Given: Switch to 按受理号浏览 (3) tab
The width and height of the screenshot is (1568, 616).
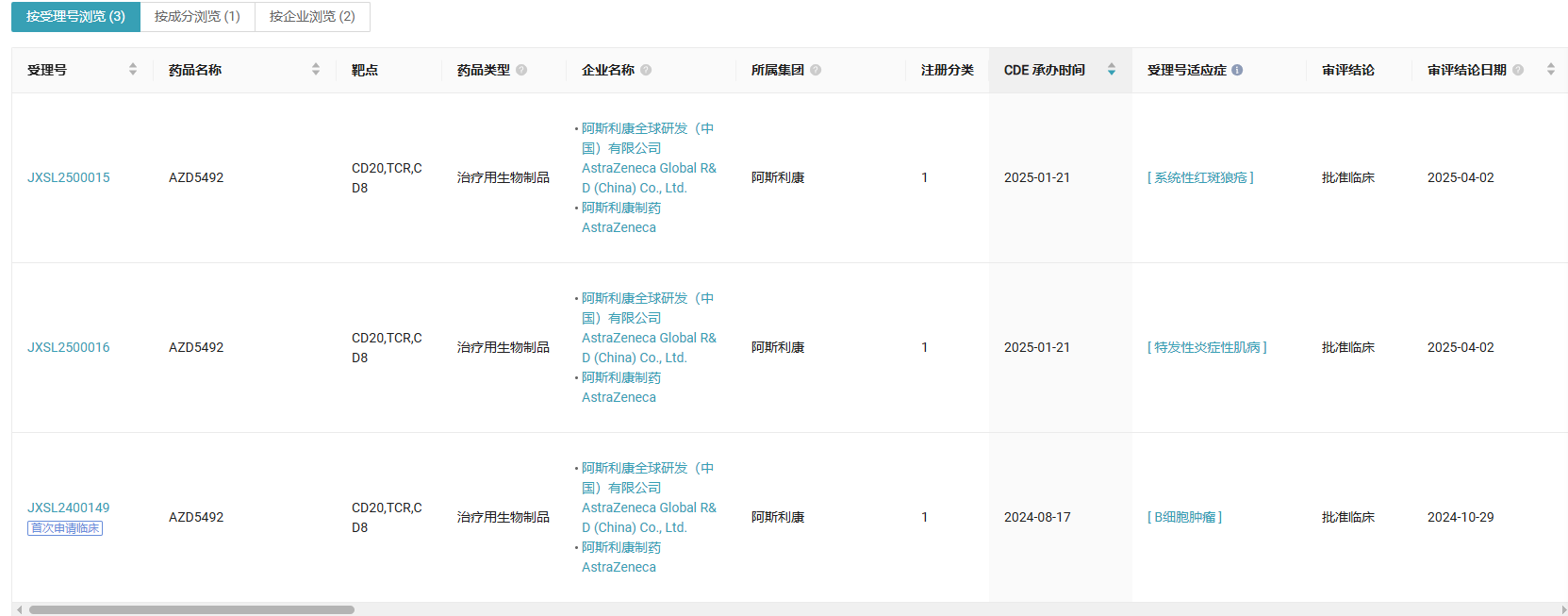Looking at the screenshot, I should (75, 17).
